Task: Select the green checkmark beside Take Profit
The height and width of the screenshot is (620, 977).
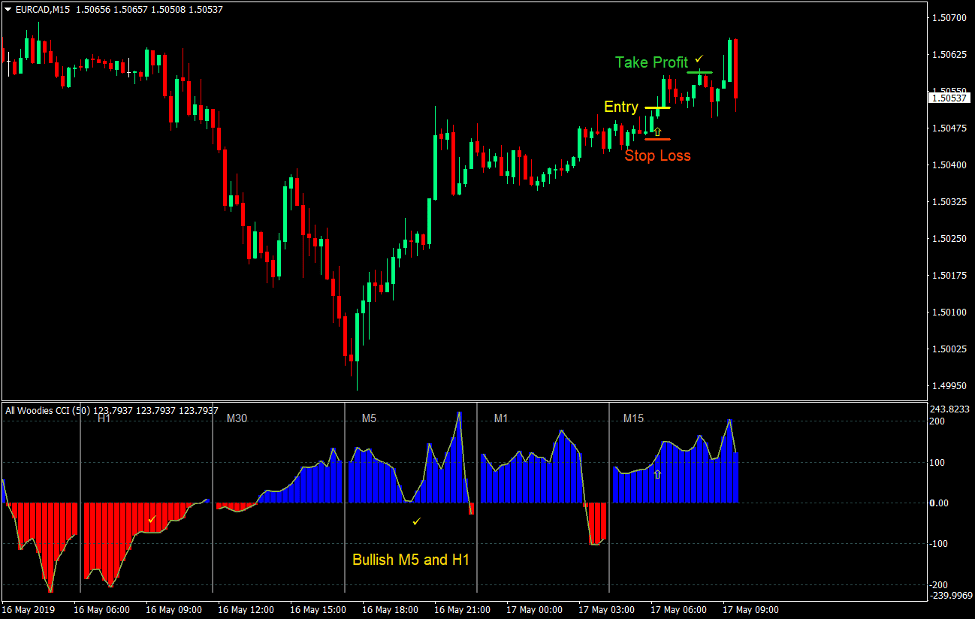Action: click(x=699, y=60)
